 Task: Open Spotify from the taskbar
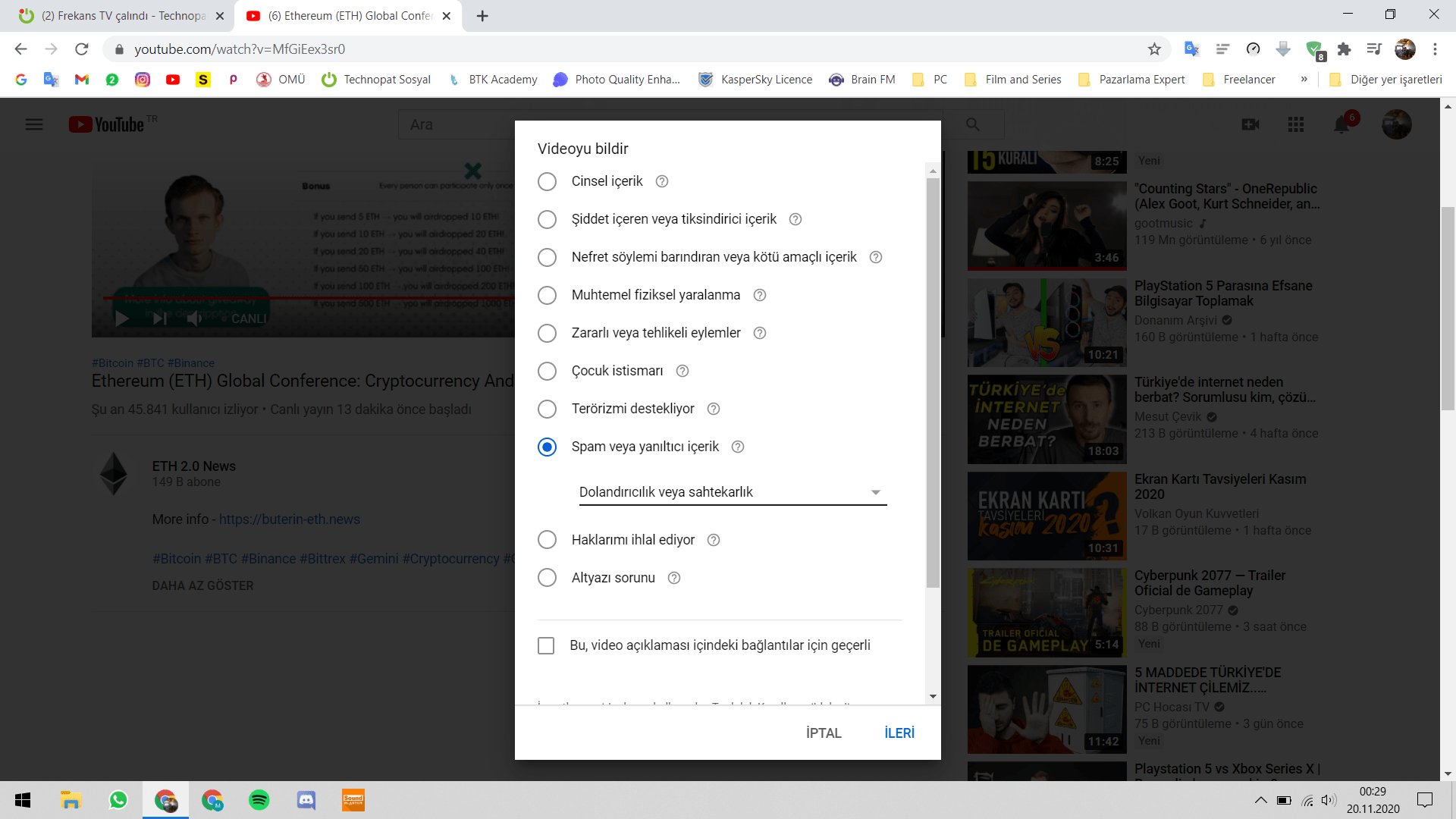click(x=259, y=800)
